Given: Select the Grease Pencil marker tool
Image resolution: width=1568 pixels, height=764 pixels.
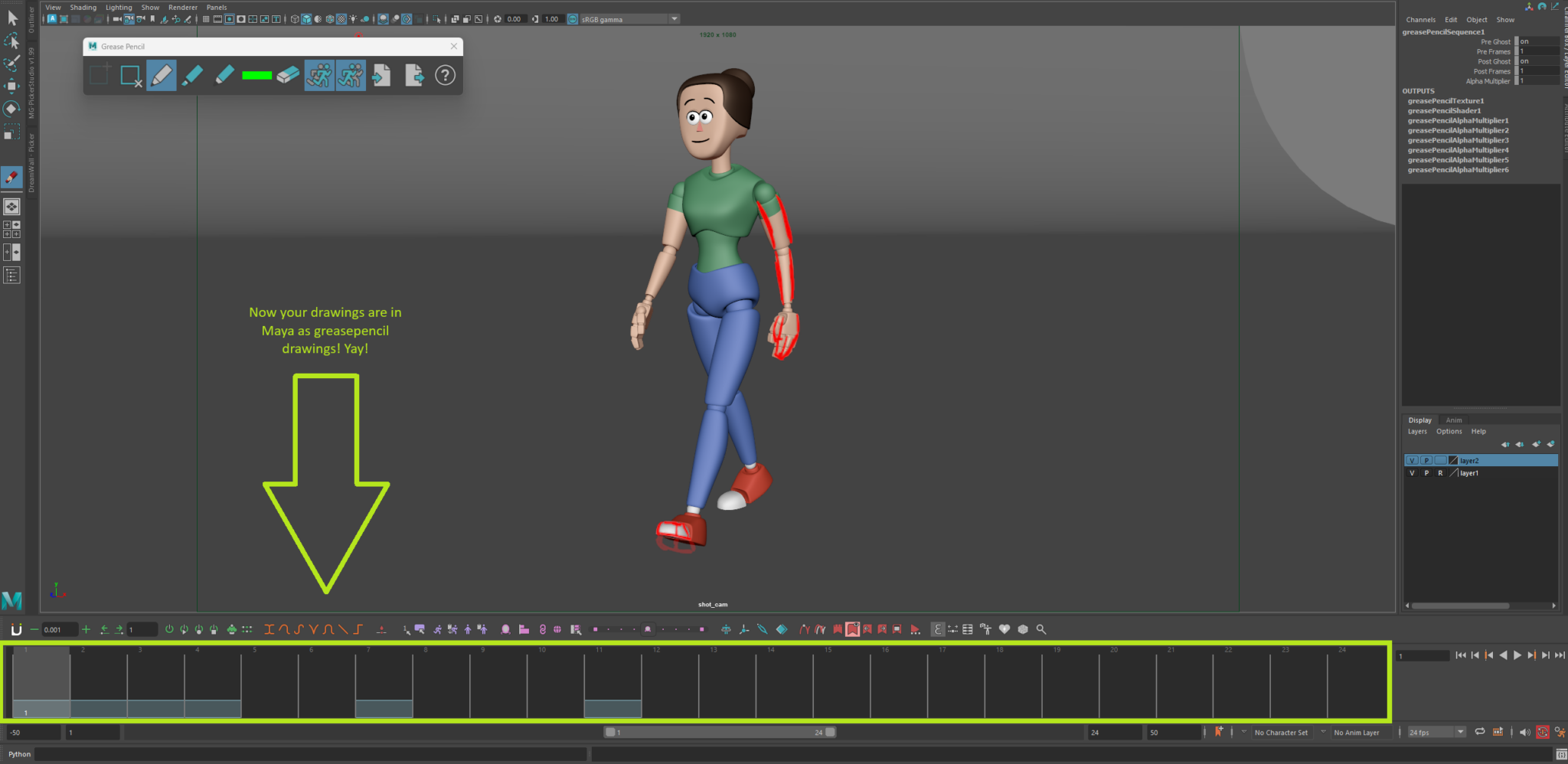Looking at the screenshot, I should (193, 75).
